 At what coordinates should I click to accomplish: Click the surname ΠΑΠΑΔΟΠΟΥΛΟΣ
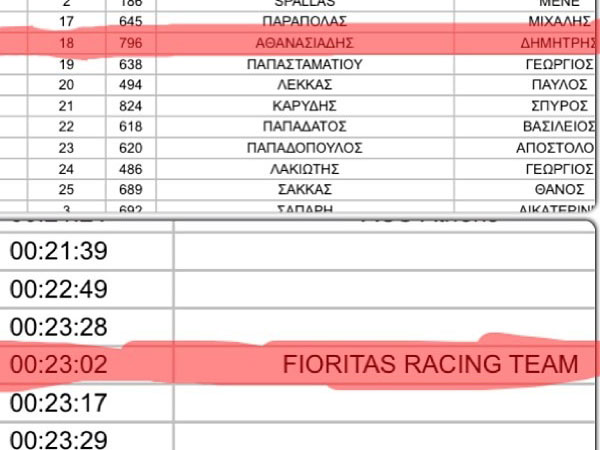[305, 148]
